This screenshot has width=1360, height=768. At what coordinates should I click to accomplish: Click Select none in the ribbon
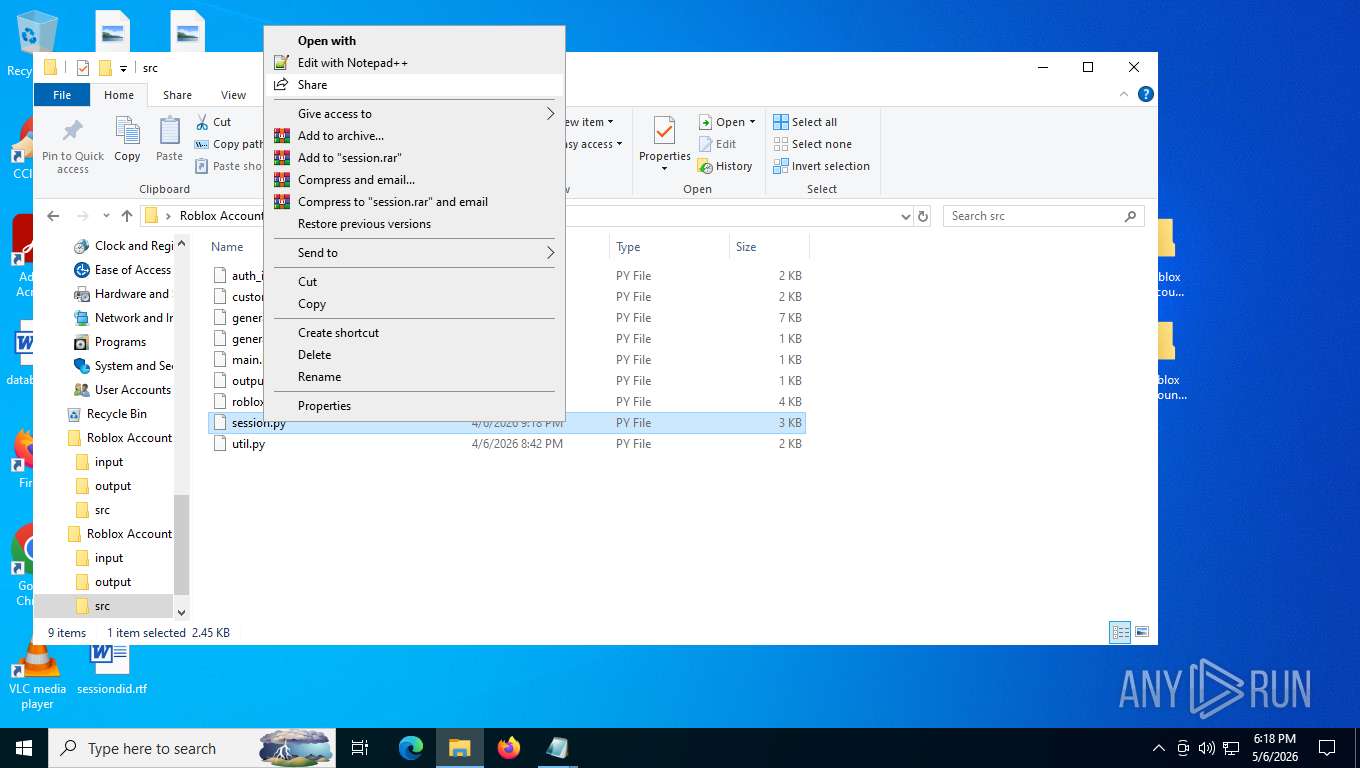tap(812, 144)
